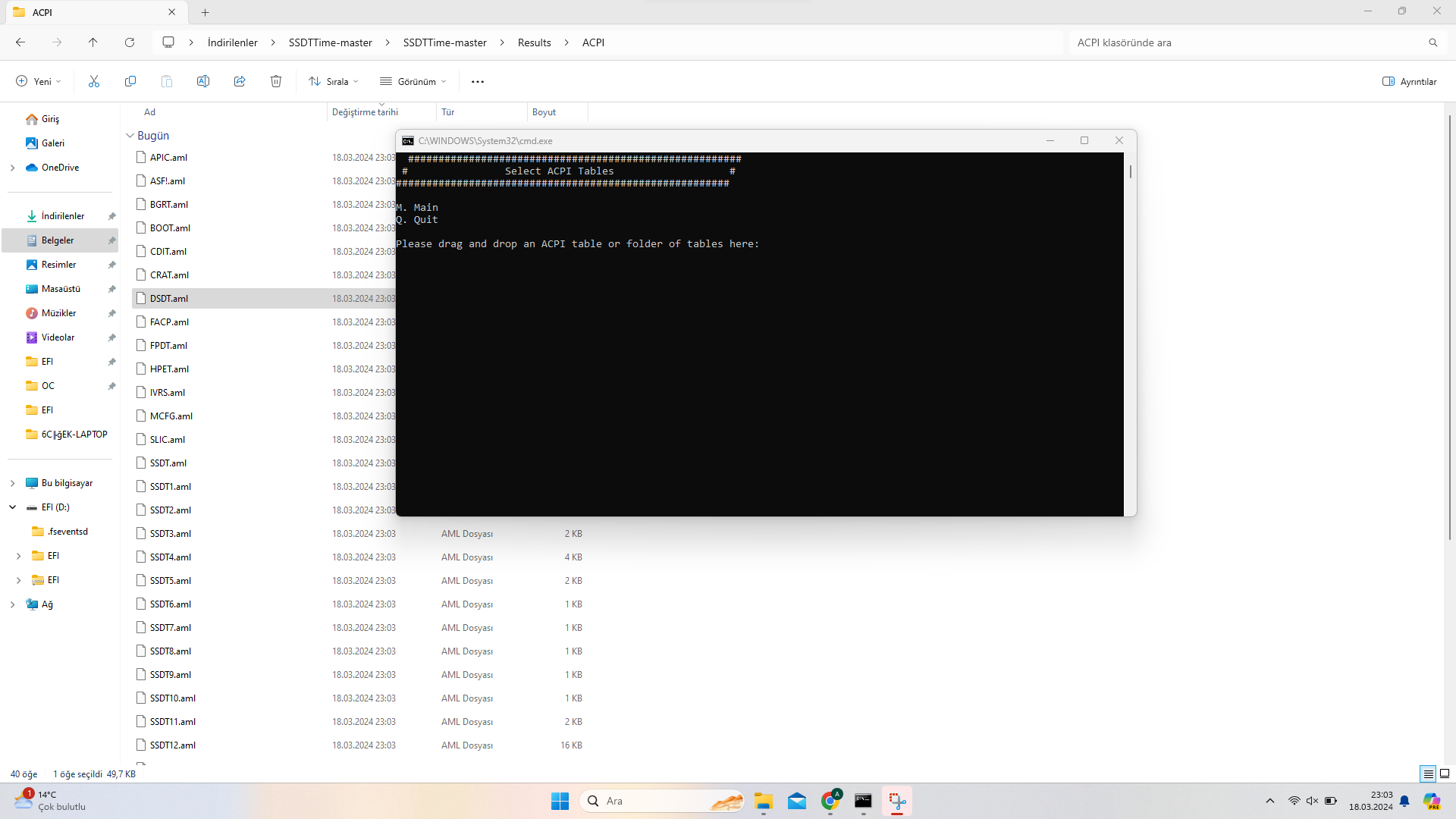The height and width of the screenshot is (819, 1456).
Task: Click the cmd window vertical scrollbar
Action: [1130, 172]
